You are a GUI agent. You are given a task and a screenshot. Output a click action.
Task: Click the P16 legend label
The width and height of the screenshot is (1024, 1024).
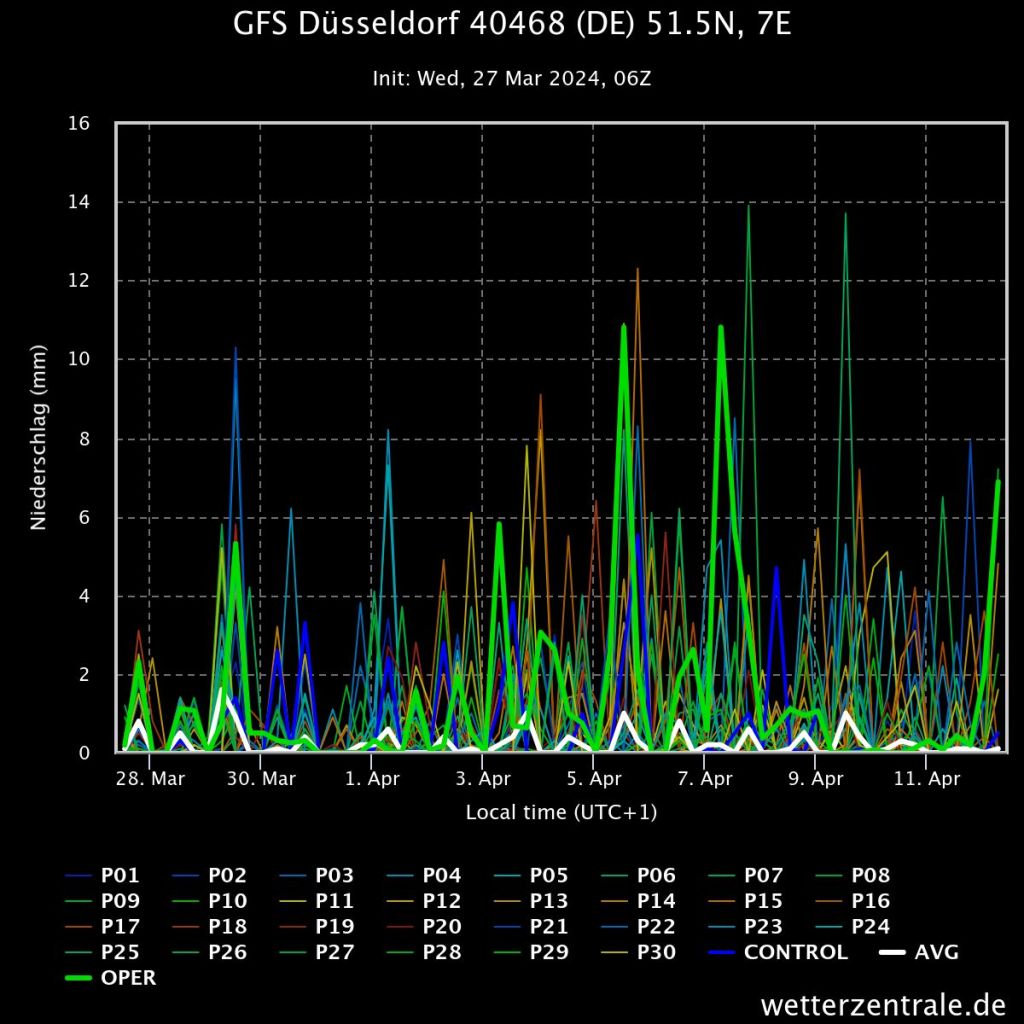point(870,901)
